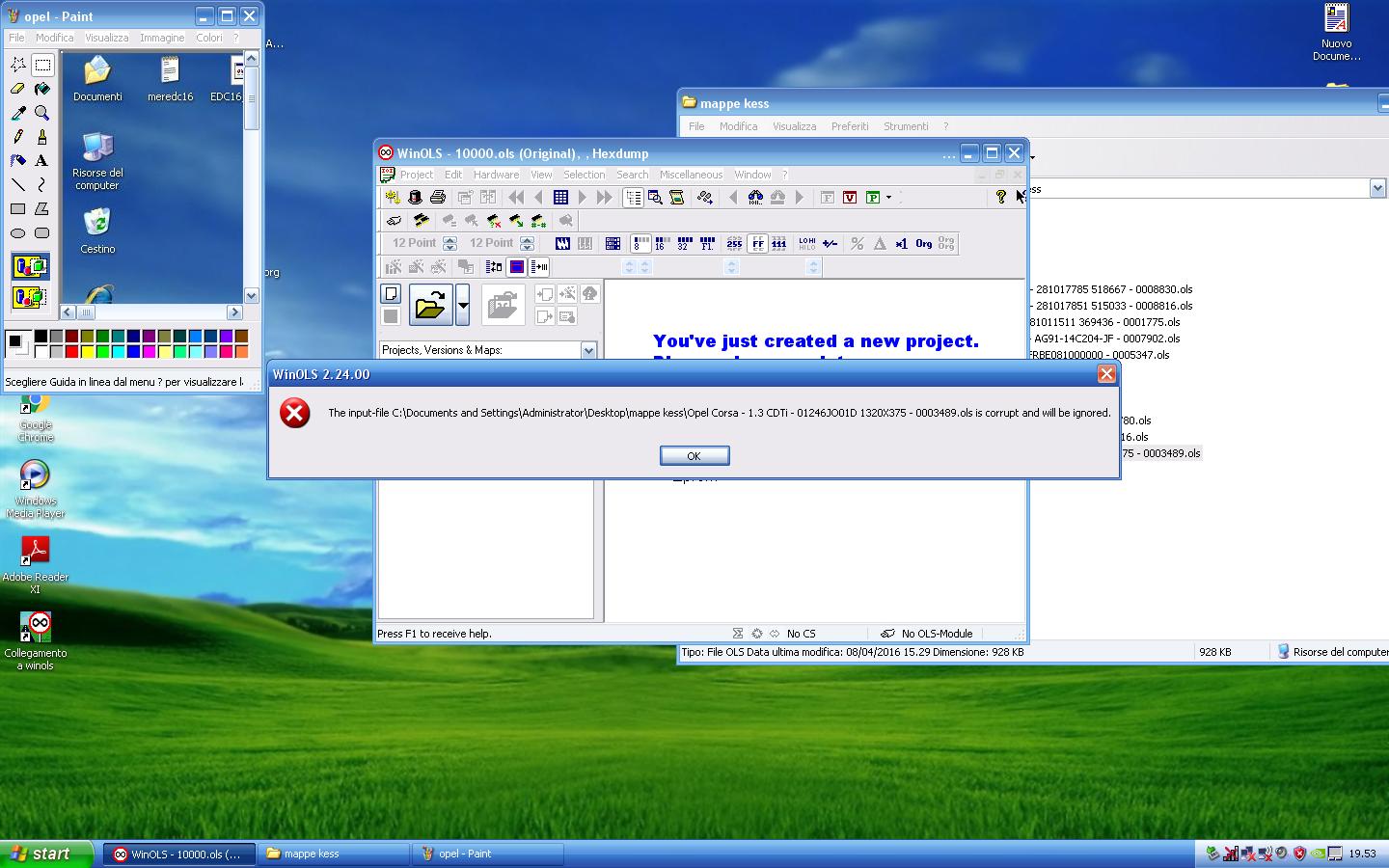The height and width of the screenshot is (868, 1389).
Task: Switch to 255 decimal number display
Action: coord(734,244)
